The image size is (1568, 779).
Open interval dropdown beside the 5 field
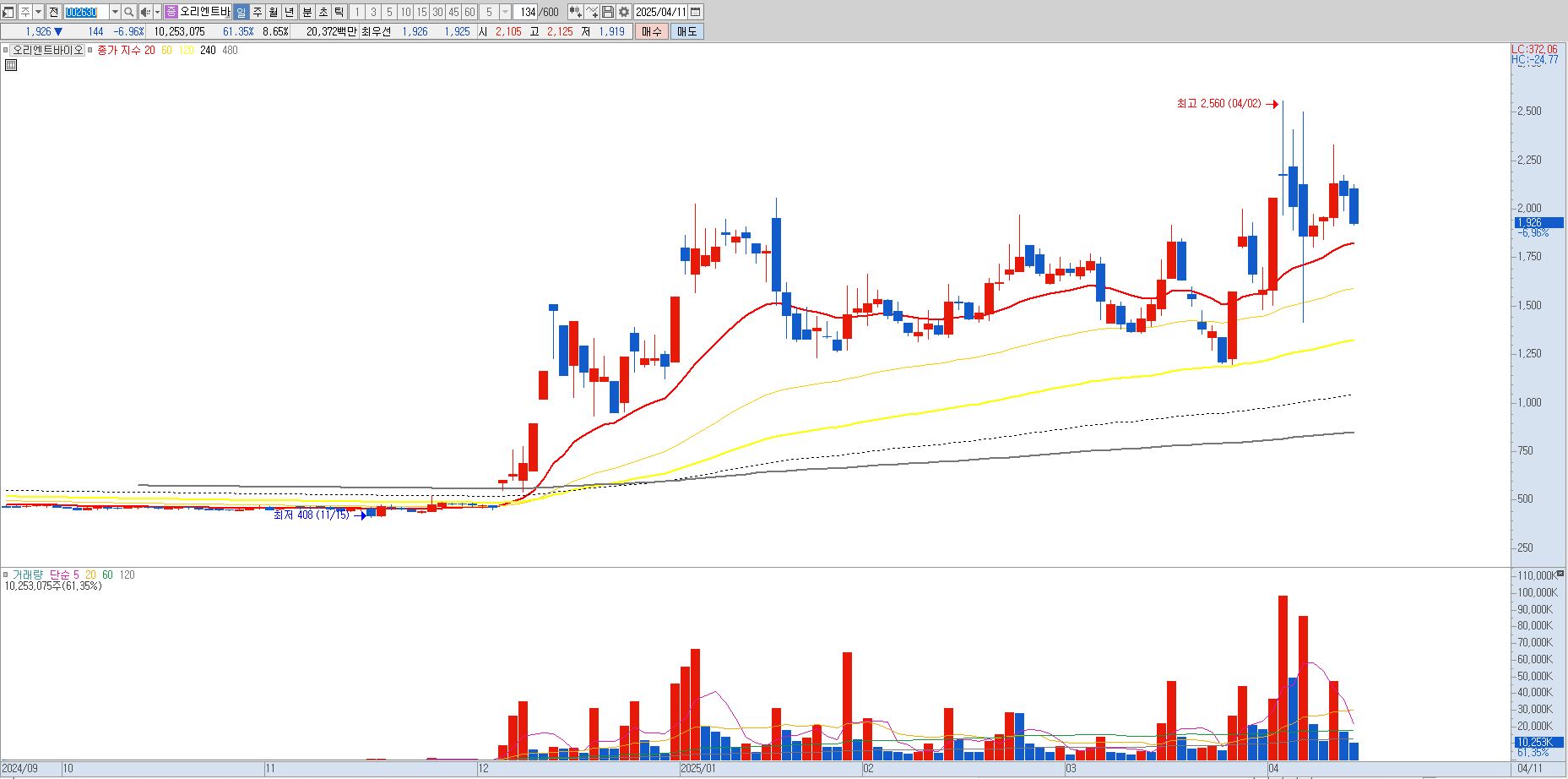(x=505, y=12)
